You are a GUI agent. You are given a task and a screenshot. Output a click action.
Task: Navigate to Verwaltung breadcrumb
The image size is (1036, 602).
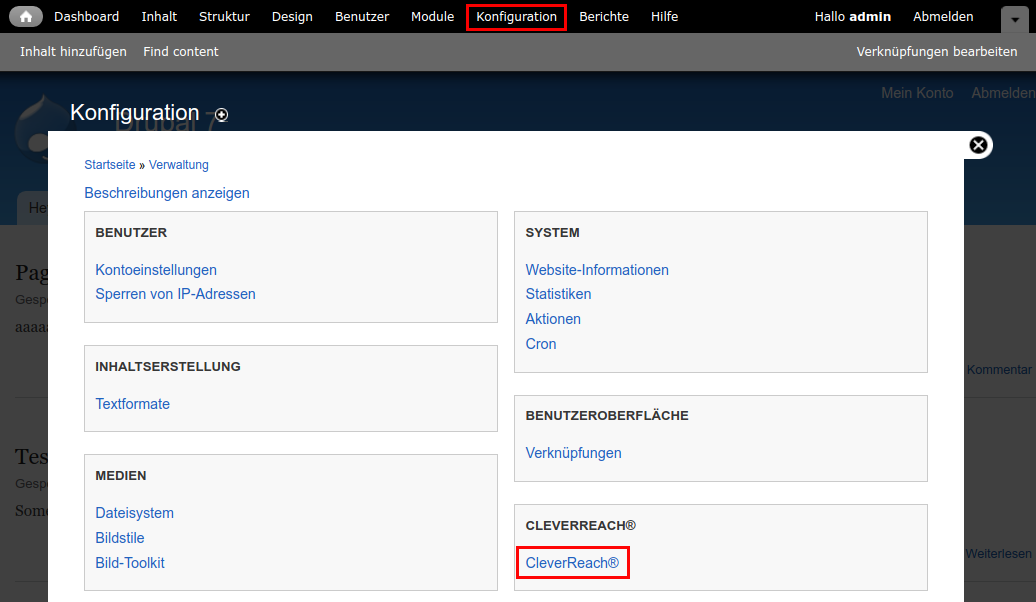pyautogui.click(x=179, y=165)
